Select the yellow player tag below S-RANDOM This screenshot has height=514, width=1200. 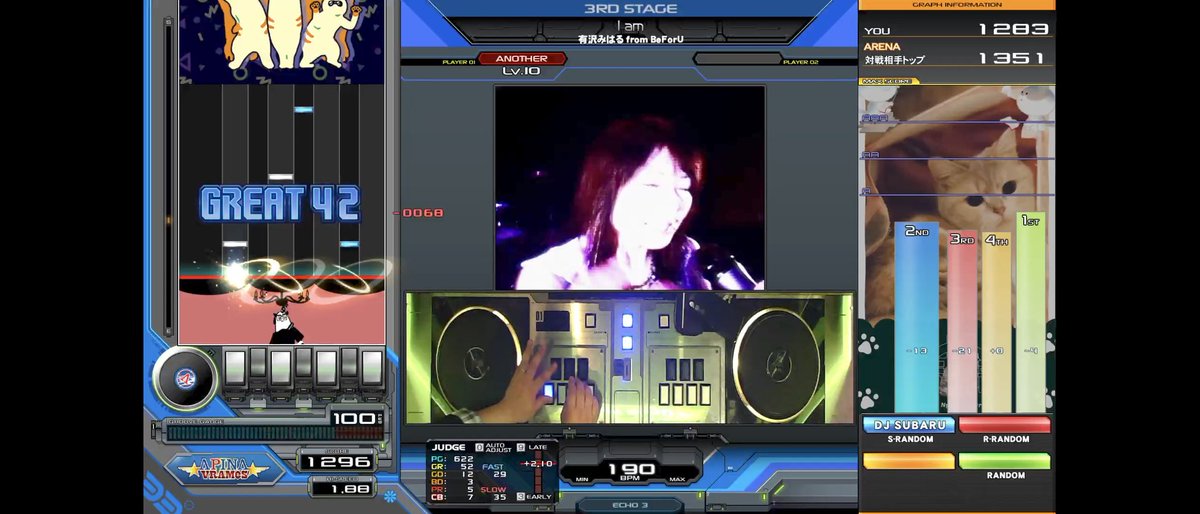tap(909, 460)
